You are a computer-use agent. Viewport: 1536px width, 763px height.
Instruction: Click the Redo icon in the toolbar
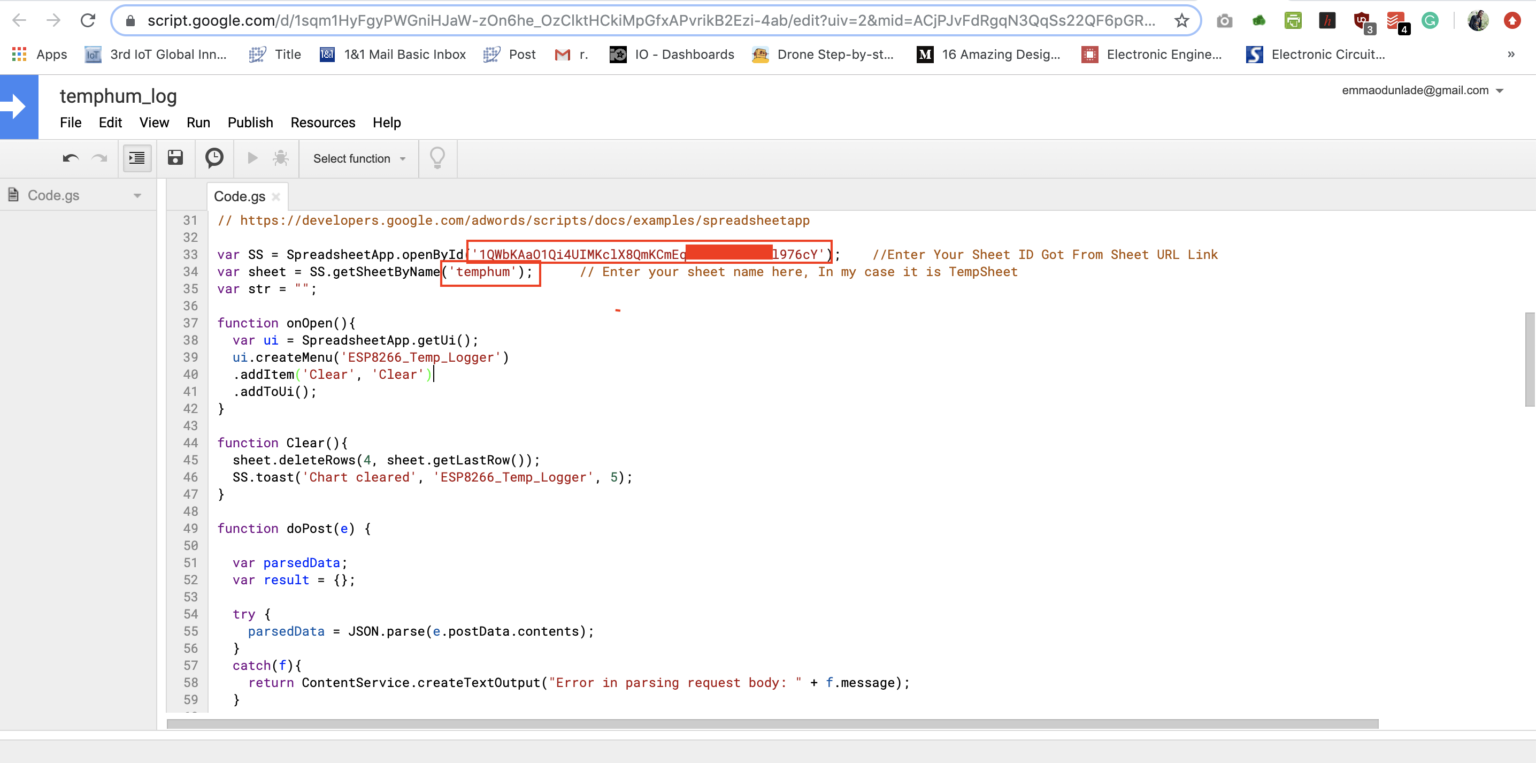[97, 158]
